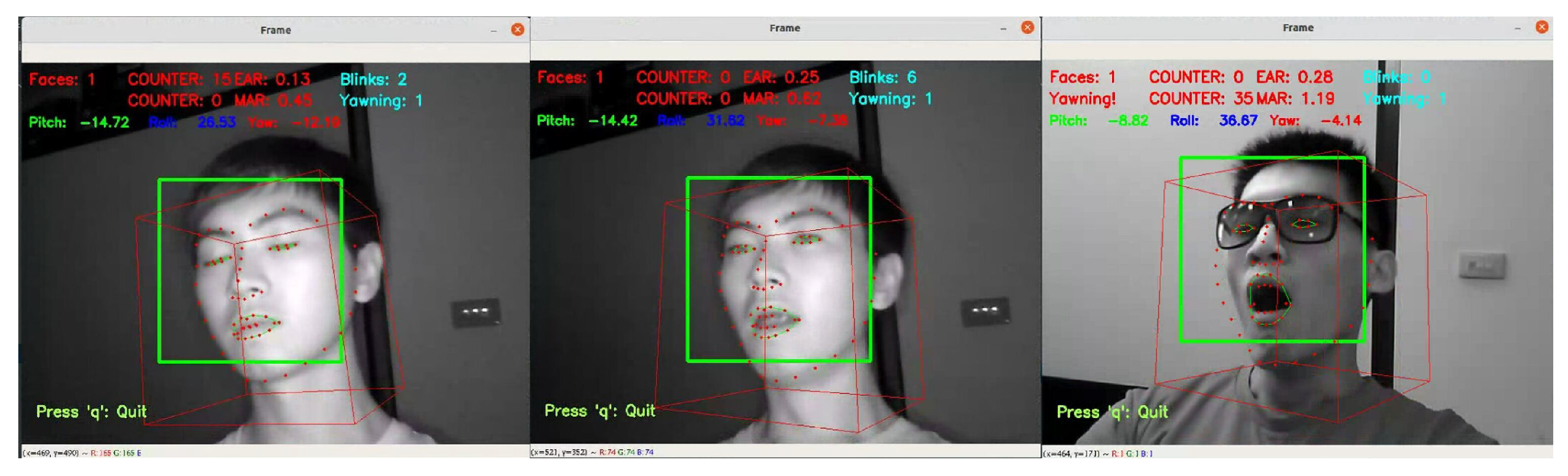This screenshot has width=1568, height=476.
Task: Click the "MAR: 1.19" reading
Action: [1295, 99]
